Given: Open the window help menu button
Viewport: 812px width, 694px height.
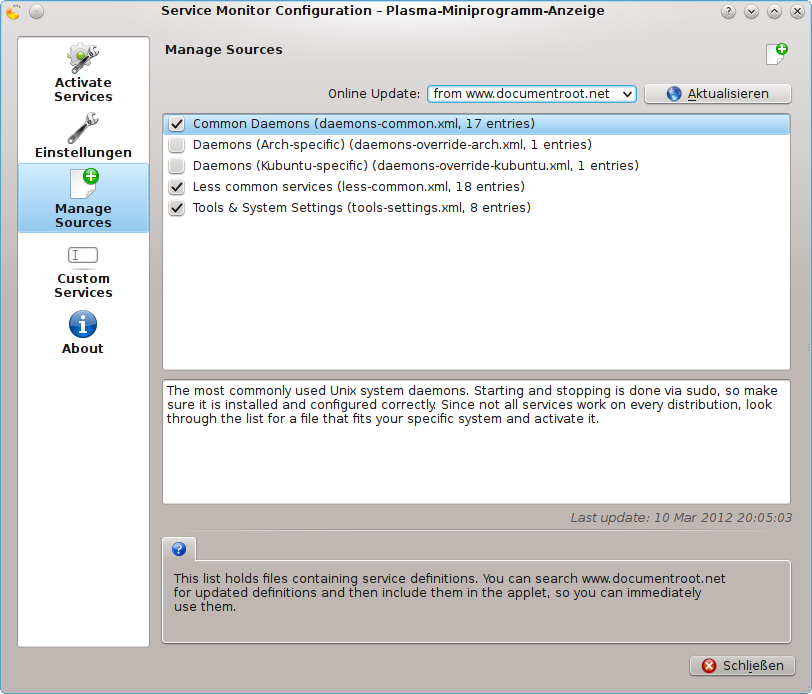Looking at the screenshot, I should [x=727, y=11].
